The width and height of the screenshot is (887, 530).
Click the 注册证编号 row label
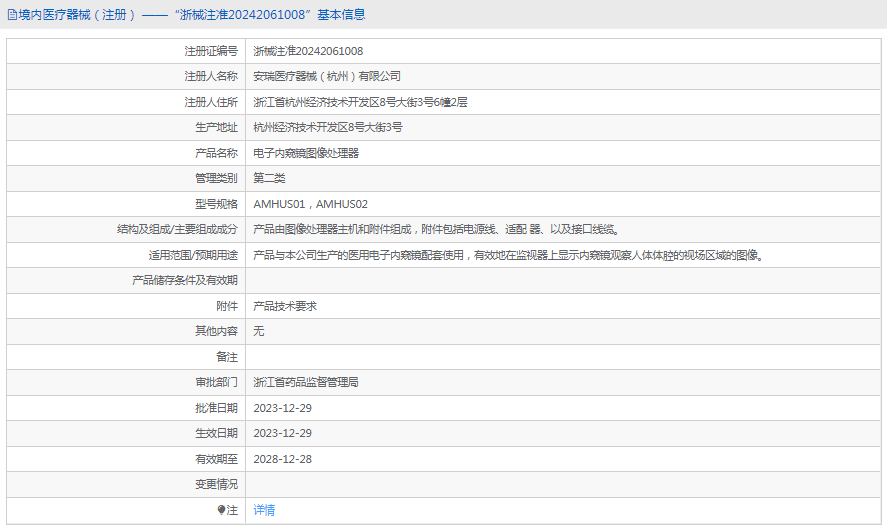pyautogui.click(x=211, y=51)
